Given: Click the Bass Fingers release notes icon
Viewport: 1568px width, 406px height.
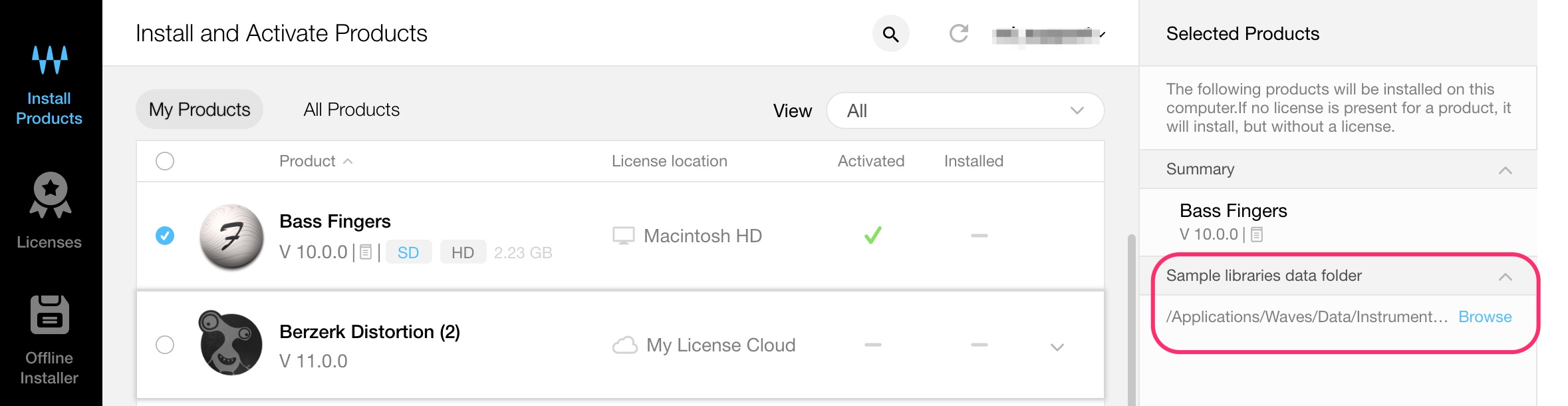Looking at the screenshot, I should 366,252.
